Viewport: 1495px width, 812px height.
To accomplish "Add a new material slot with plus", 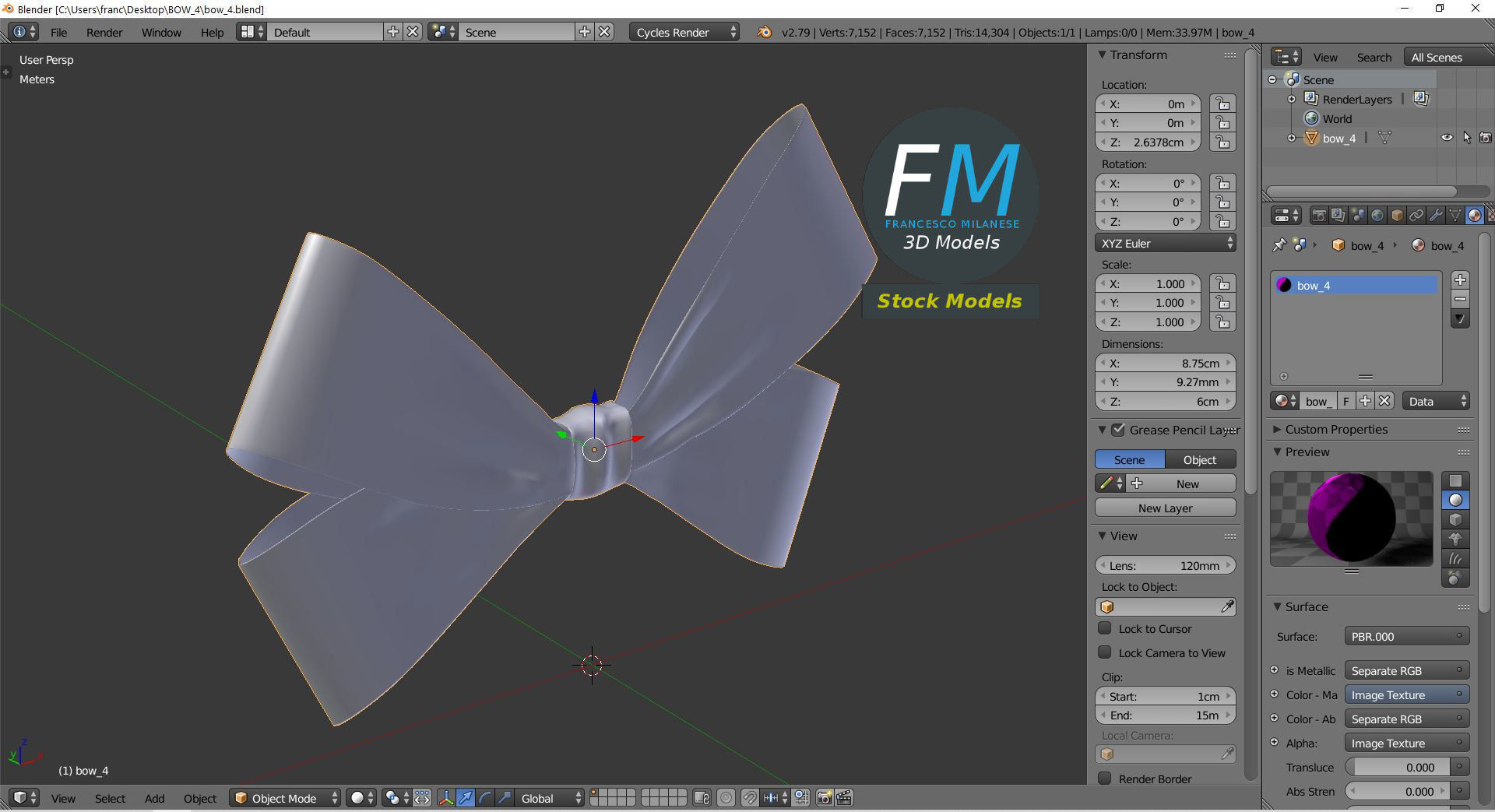I will (x=1460, y=279).
